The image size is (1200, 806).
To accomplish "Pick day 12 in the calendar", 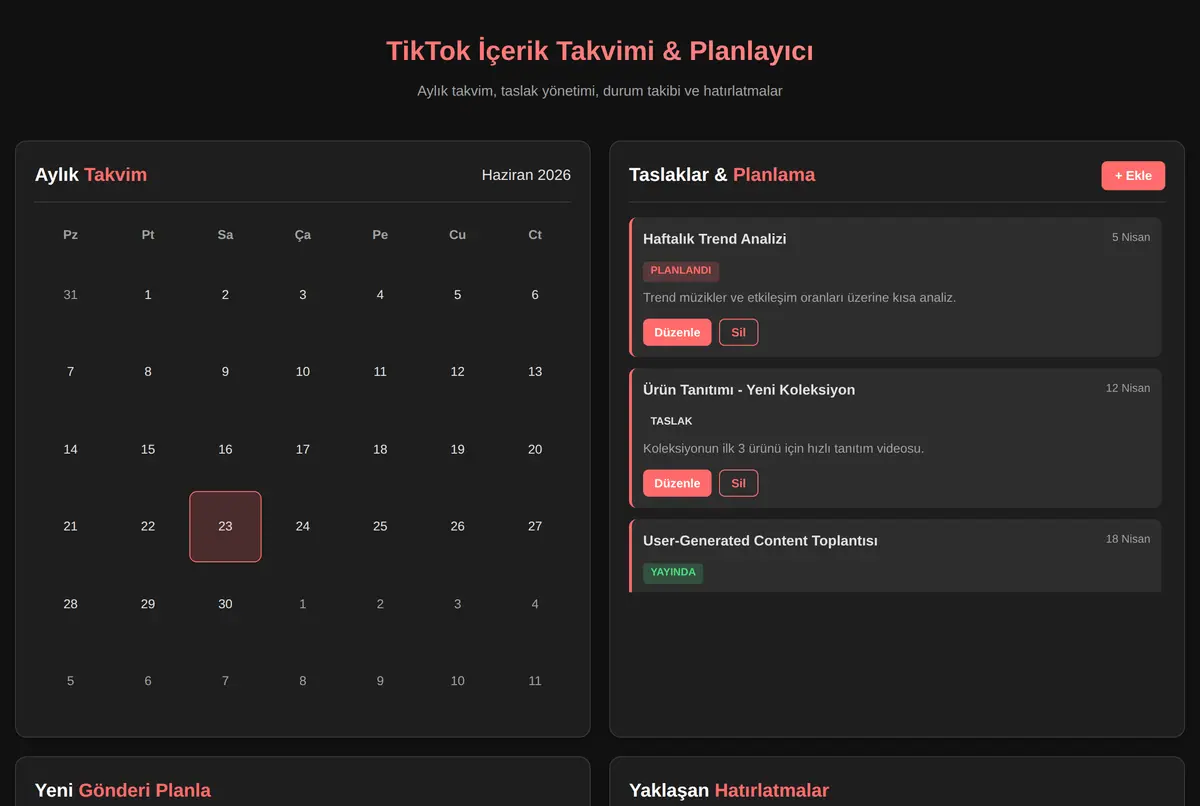I will pyautogui.click(x=457, y=371).
